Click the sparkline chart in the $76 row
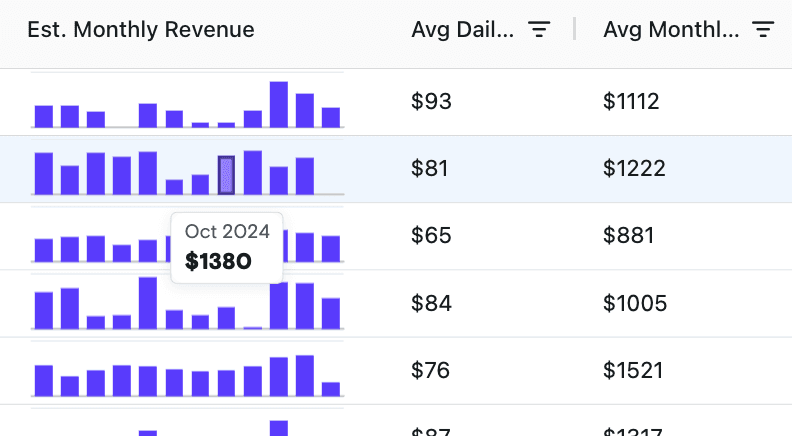Image resolution: width=792 pixels, height=436 pixels. click(x=187, y=372)
